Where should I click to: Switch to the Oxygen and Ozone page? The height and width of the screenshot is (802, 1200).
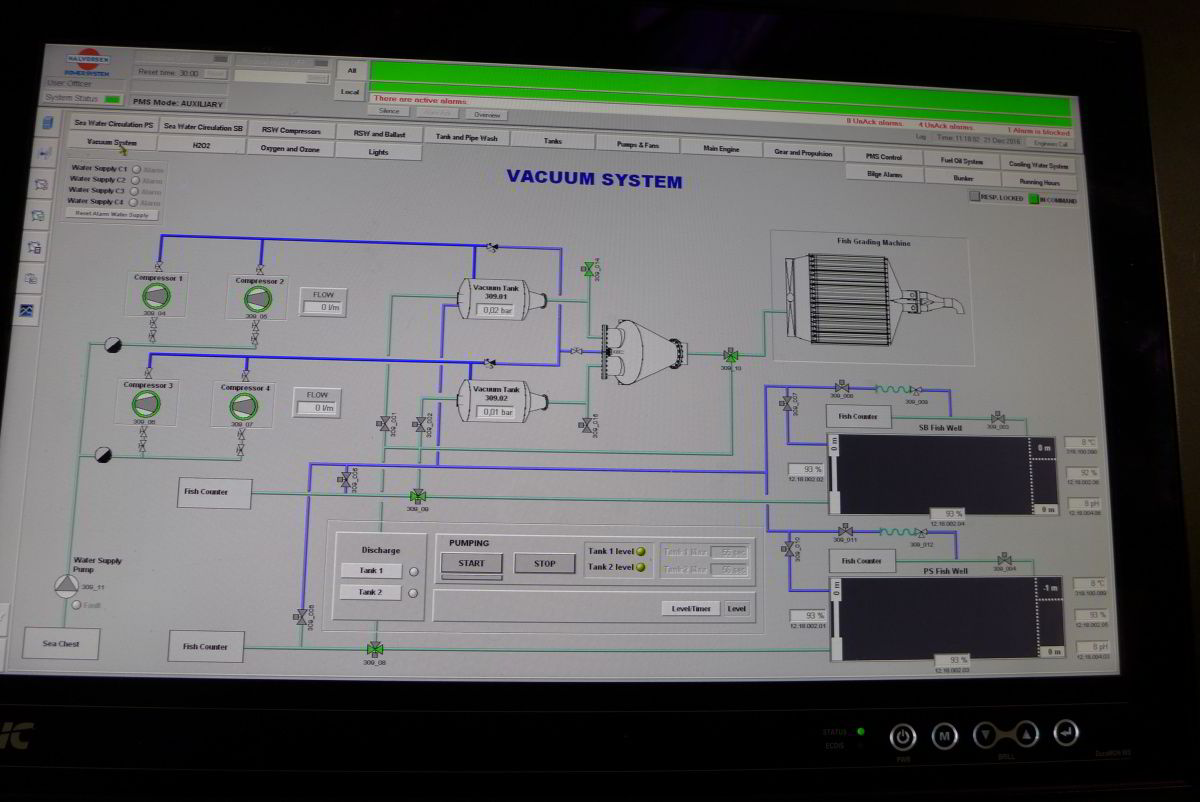(x=290, y=148)
